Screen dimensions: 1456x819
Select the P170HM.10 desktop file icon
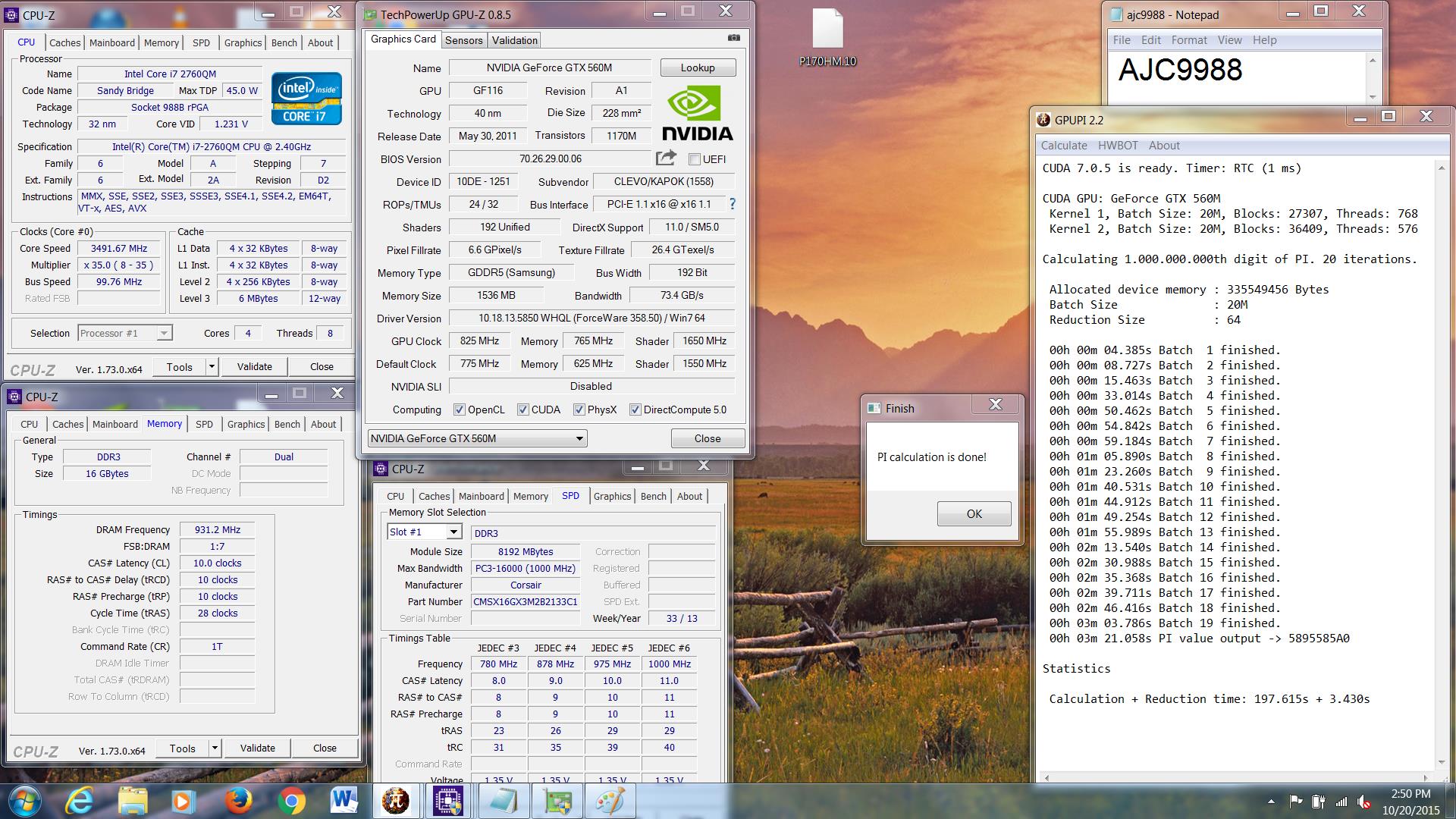(x=827, y=38)
